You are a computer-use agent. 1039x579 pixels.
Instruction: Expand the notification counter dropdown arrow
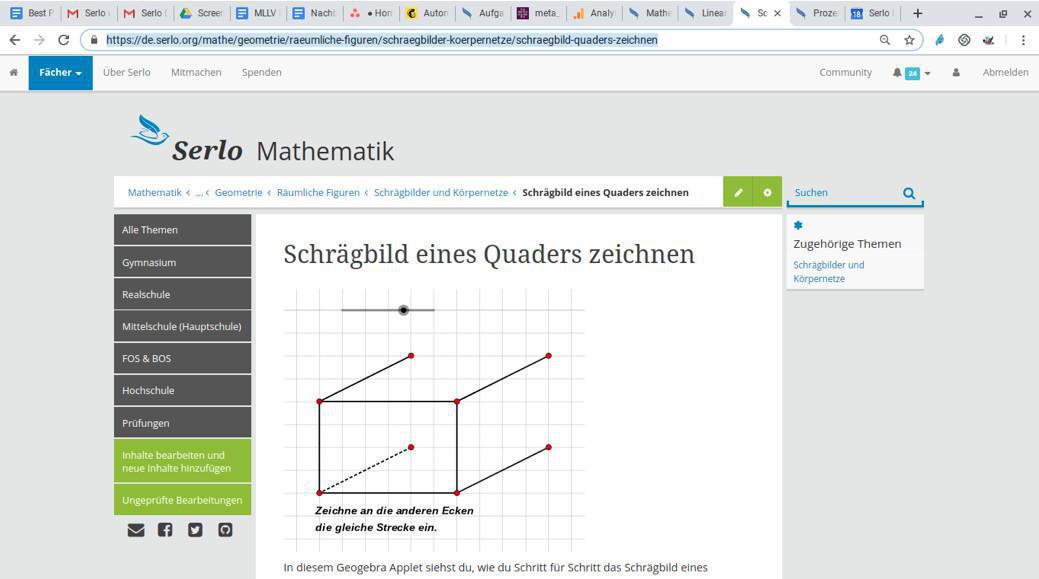point(925,72)
